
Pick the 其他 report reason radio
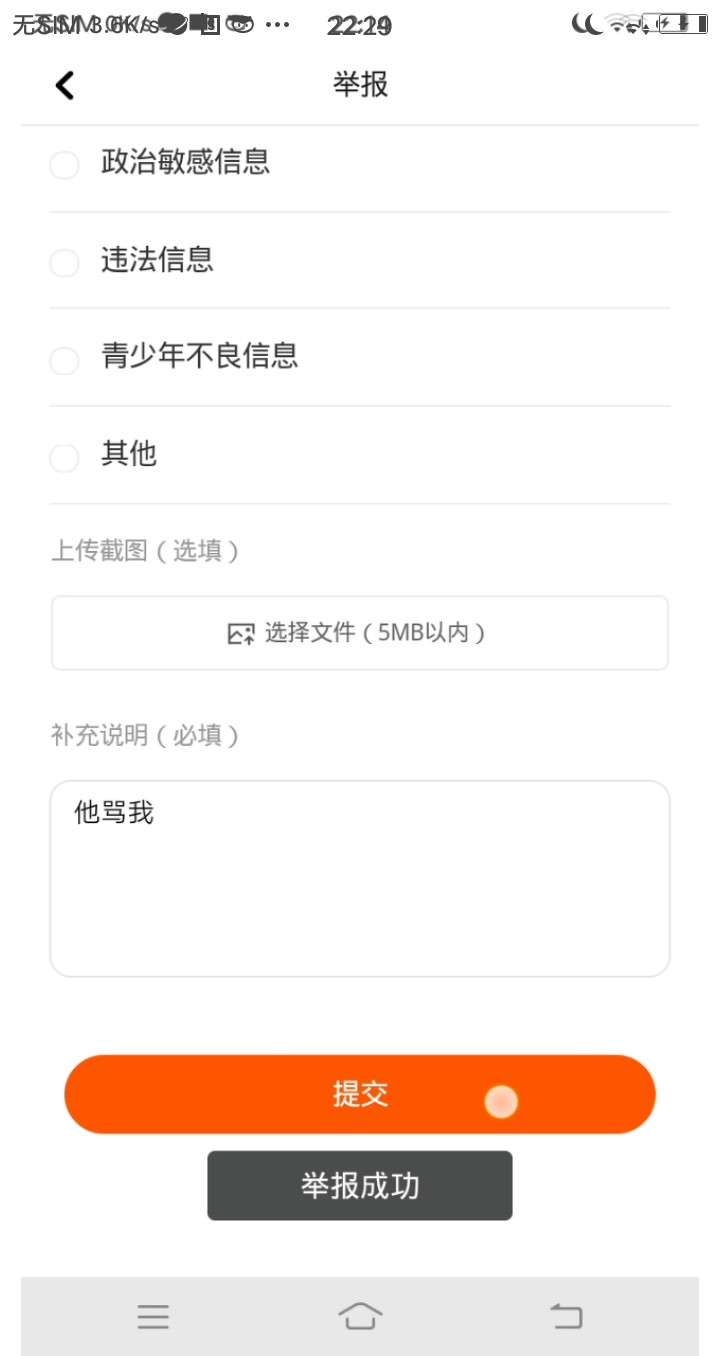pos(64,458)
